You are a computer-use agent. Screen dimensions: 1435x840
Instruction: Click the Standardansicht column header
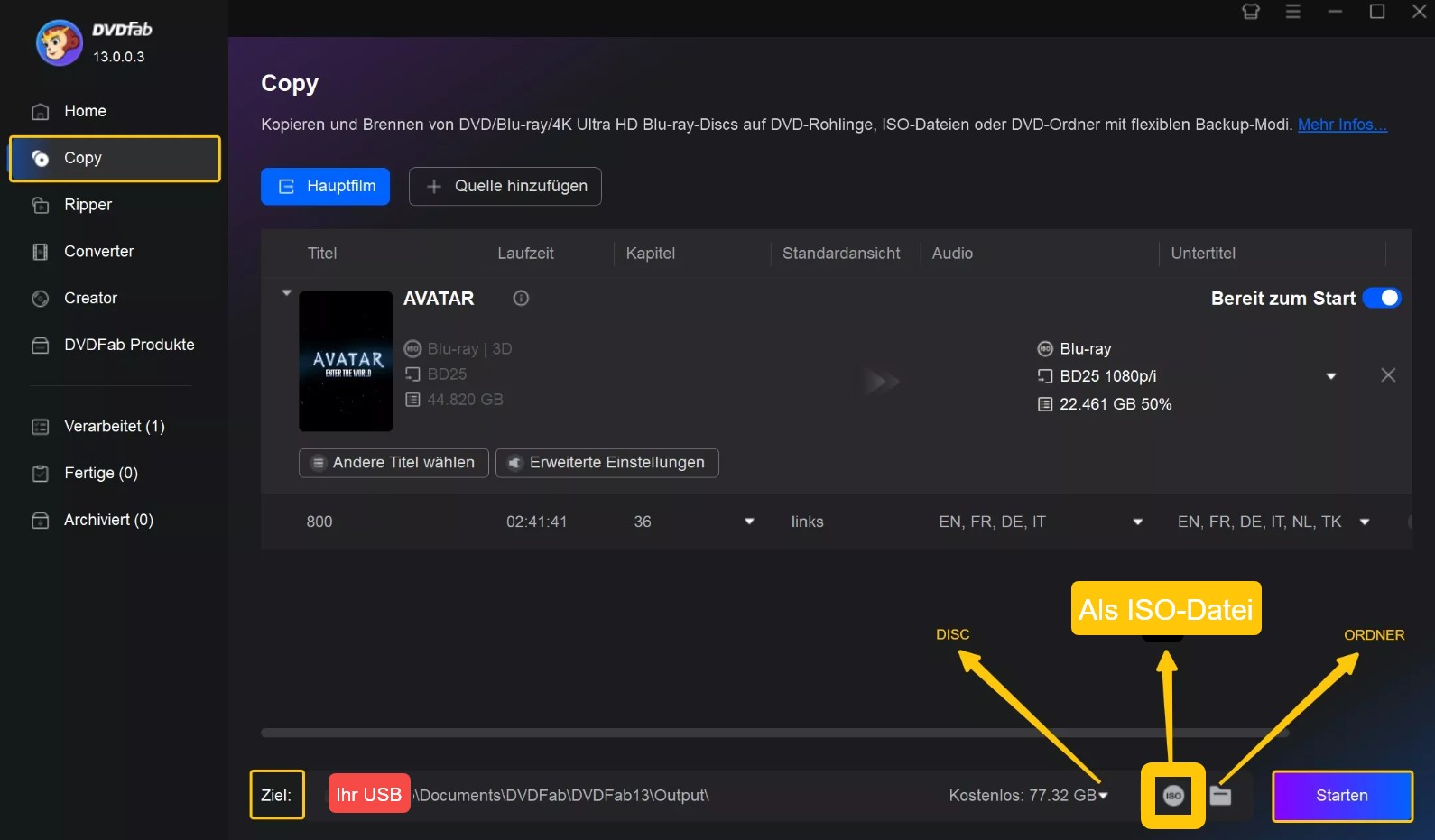point(841,254)
